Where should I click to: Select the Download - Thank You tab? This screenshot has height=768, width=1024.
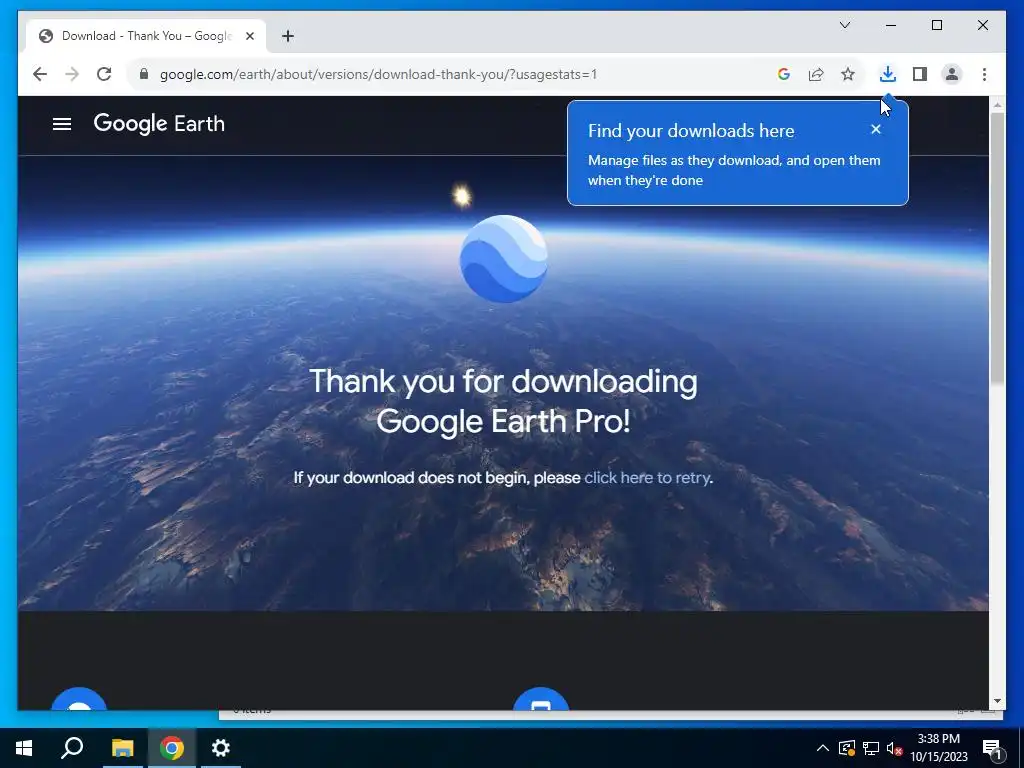146,36
